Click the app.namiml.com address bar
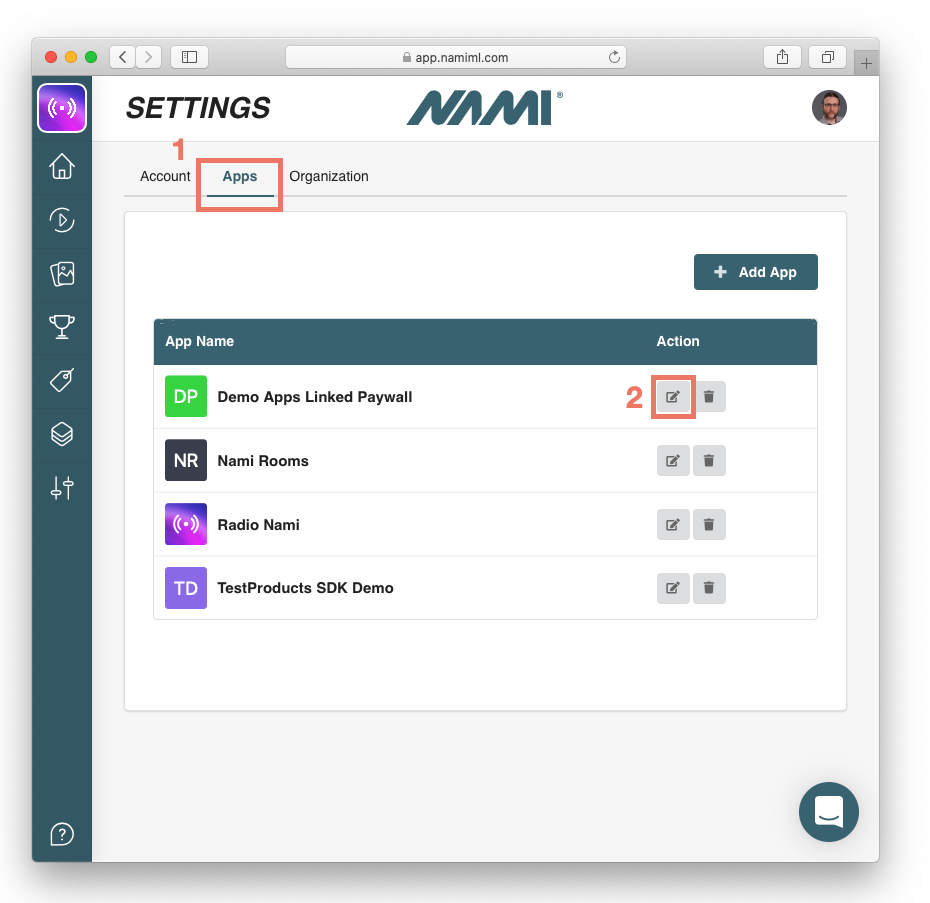Viewport: 930px width, 903px height. (x=456, y=57)
